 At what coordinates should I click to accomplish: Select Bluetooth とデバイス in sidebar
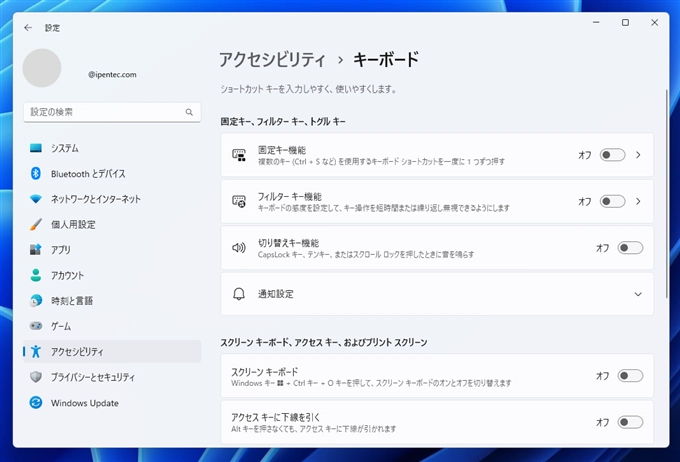point(112,174)
